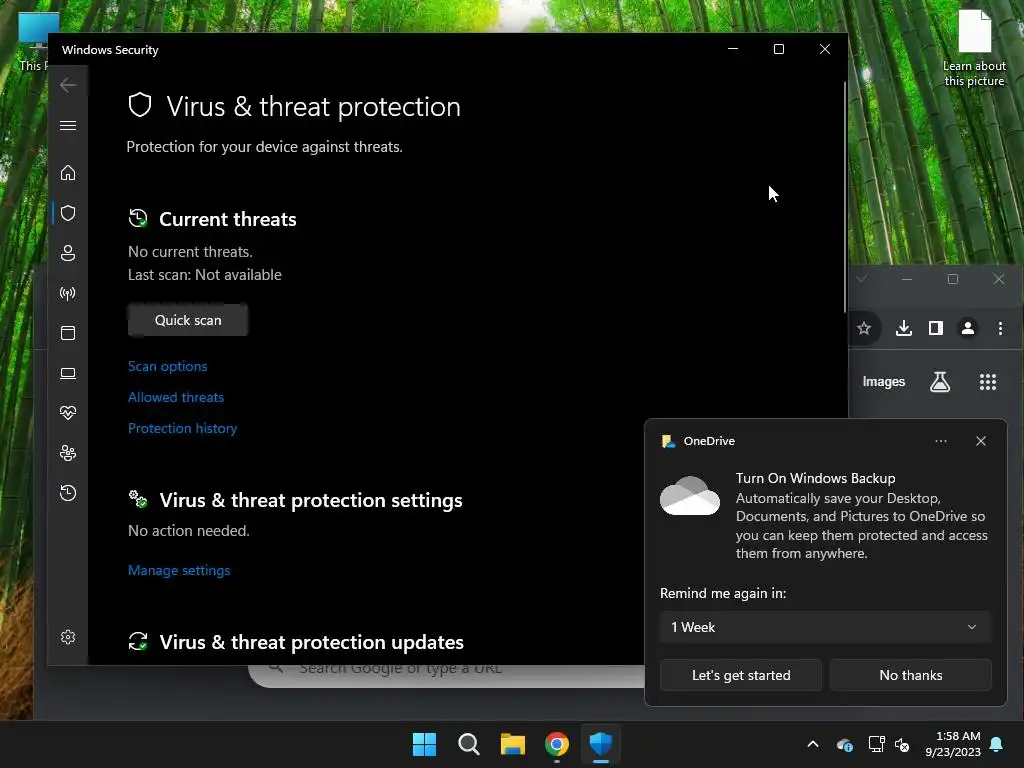Image resolution: width=1024 pixels, height=768 pixels.
Task: Open the Protection history clock icon in the sidebar
Action: pyautogui.click(x=68, y=493)
